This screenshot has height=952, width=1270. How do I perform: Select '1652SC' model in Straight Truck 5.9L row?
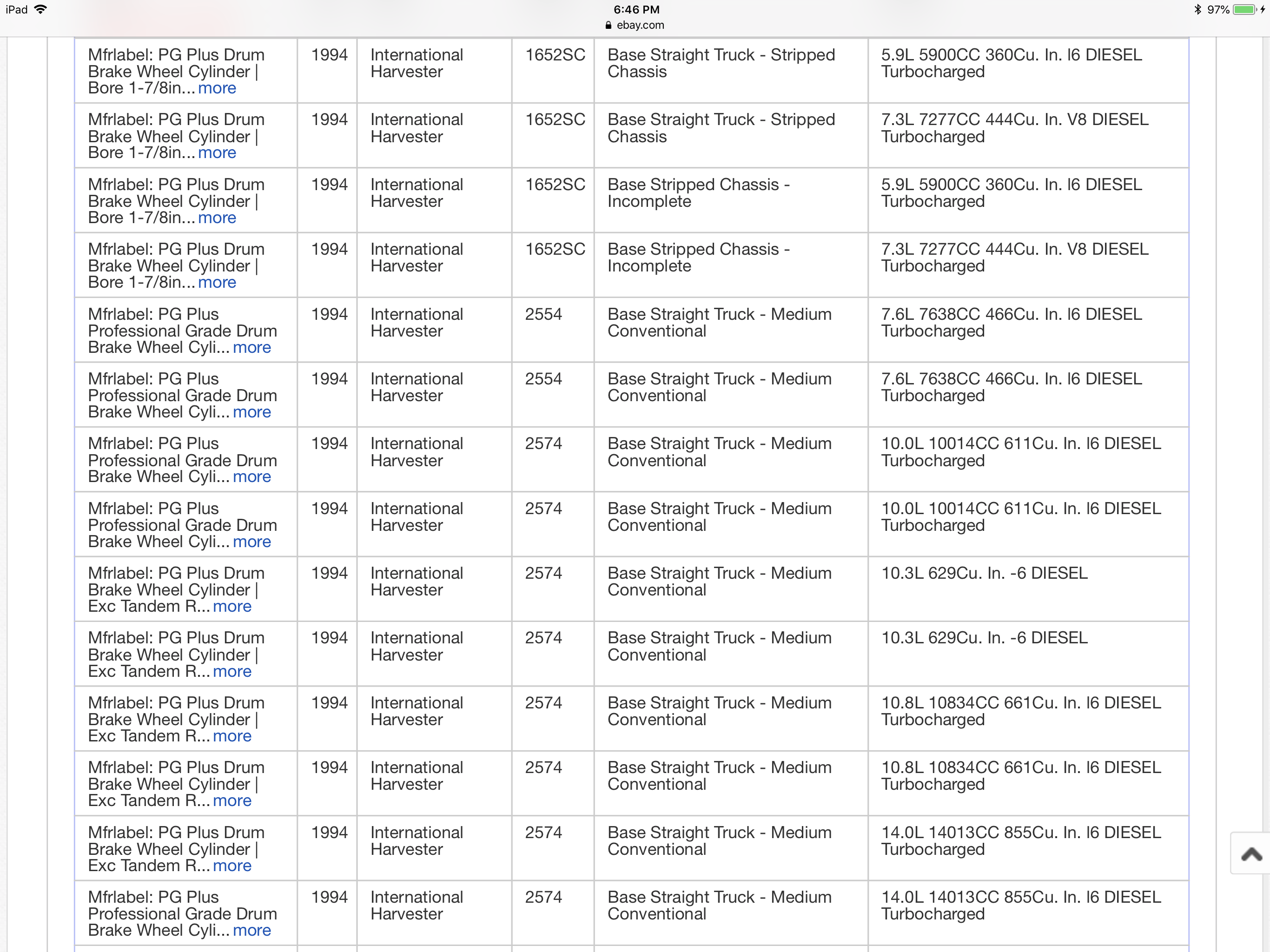point(555,55)
